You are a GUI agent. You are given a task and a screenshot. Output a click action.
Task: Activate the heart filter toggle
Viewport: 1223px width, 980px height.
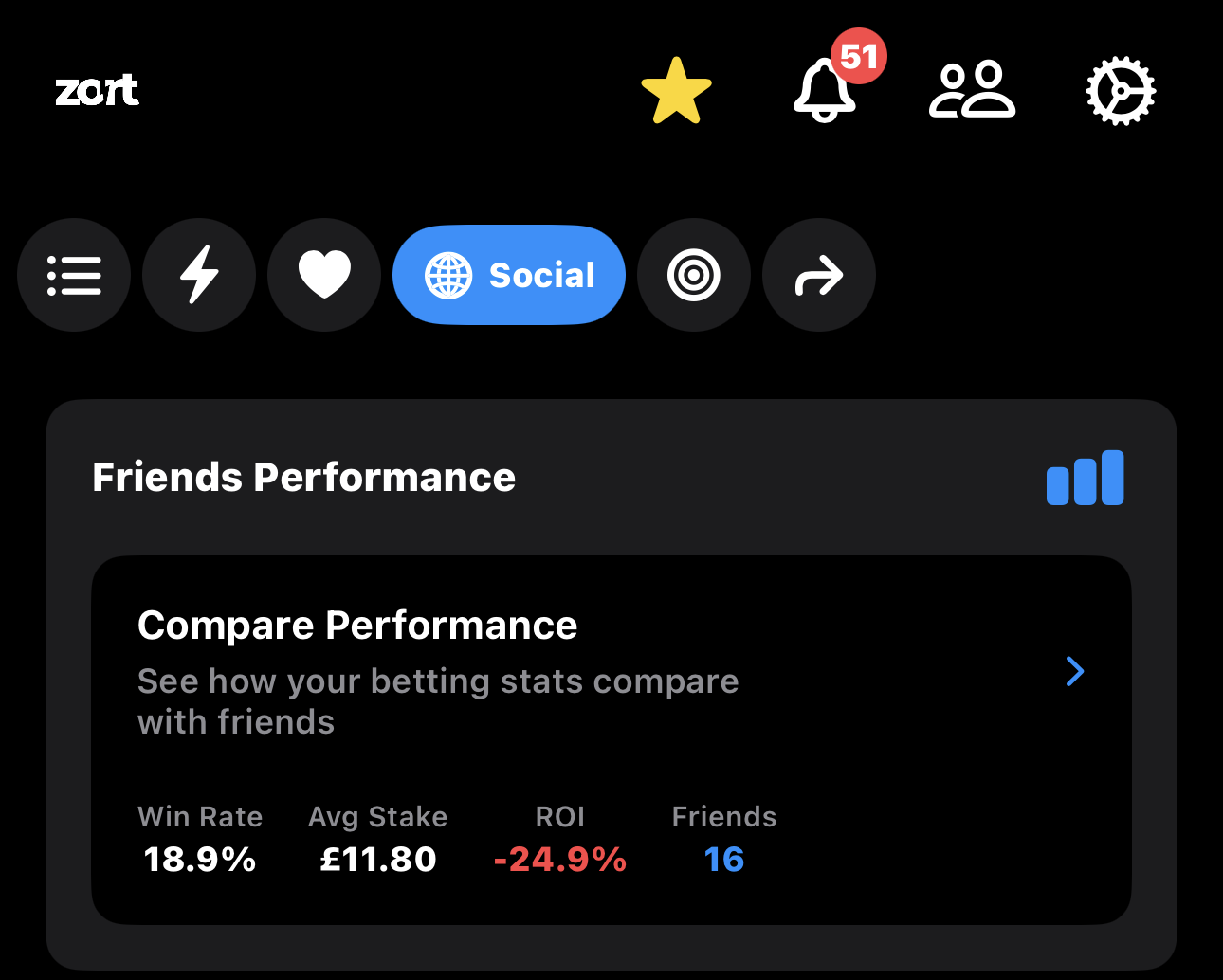(324, 275)
